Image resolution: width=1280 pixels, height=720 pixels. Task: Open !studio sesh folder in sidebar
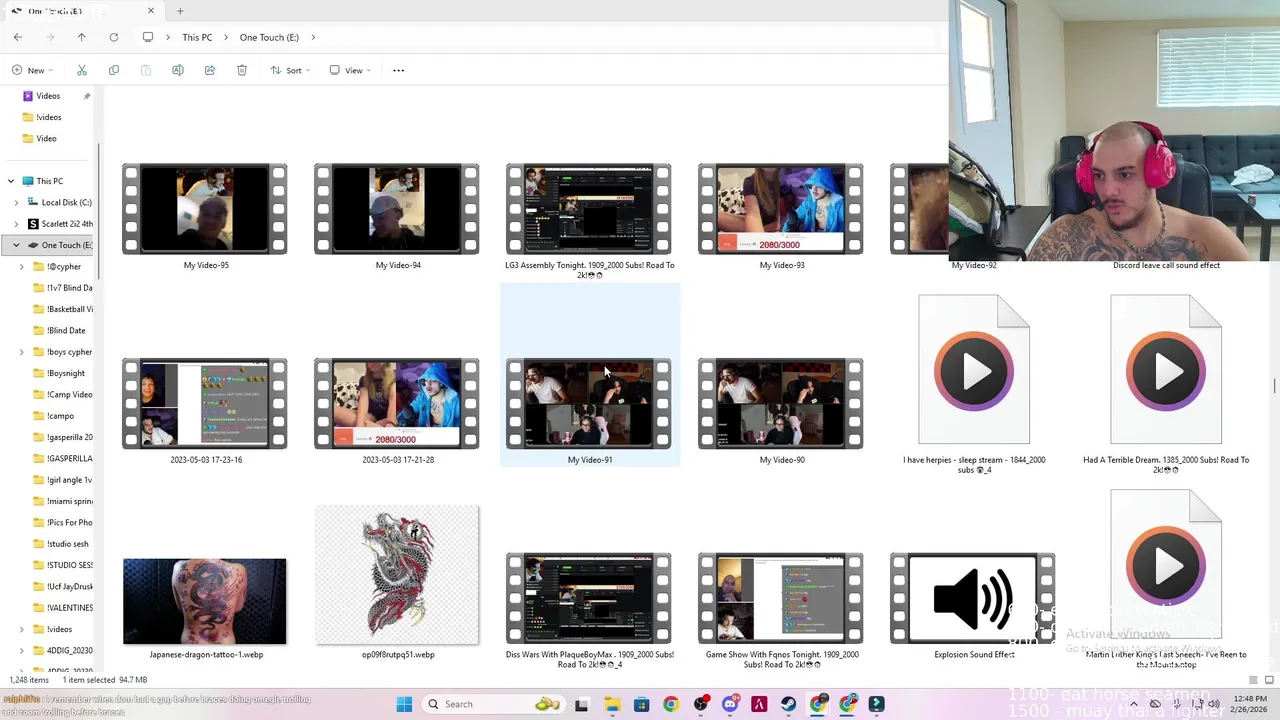pyautogui.click(x=66, y=544)
